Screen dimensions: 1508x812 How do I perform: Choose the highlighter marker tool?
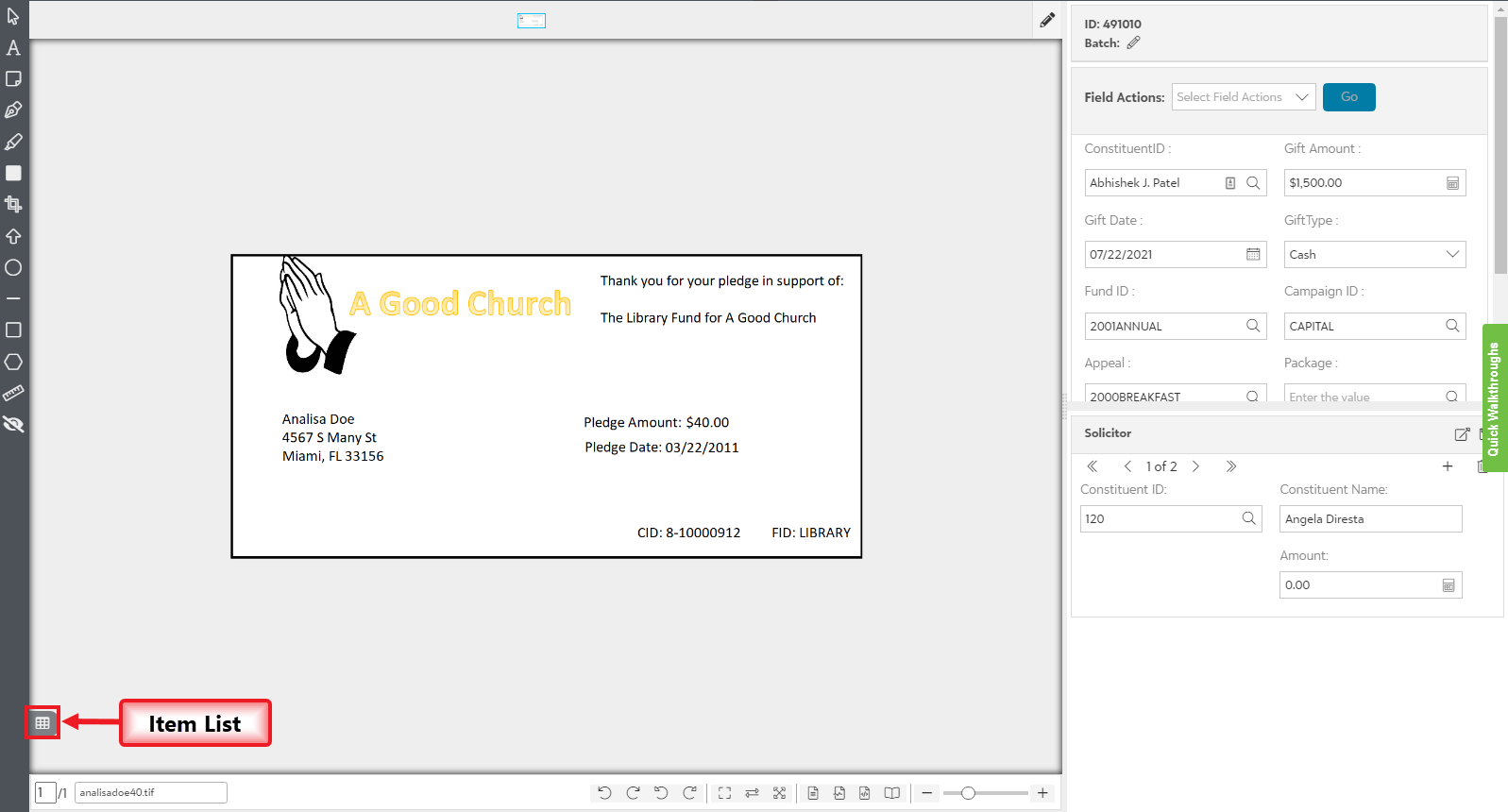pos(13,142)
